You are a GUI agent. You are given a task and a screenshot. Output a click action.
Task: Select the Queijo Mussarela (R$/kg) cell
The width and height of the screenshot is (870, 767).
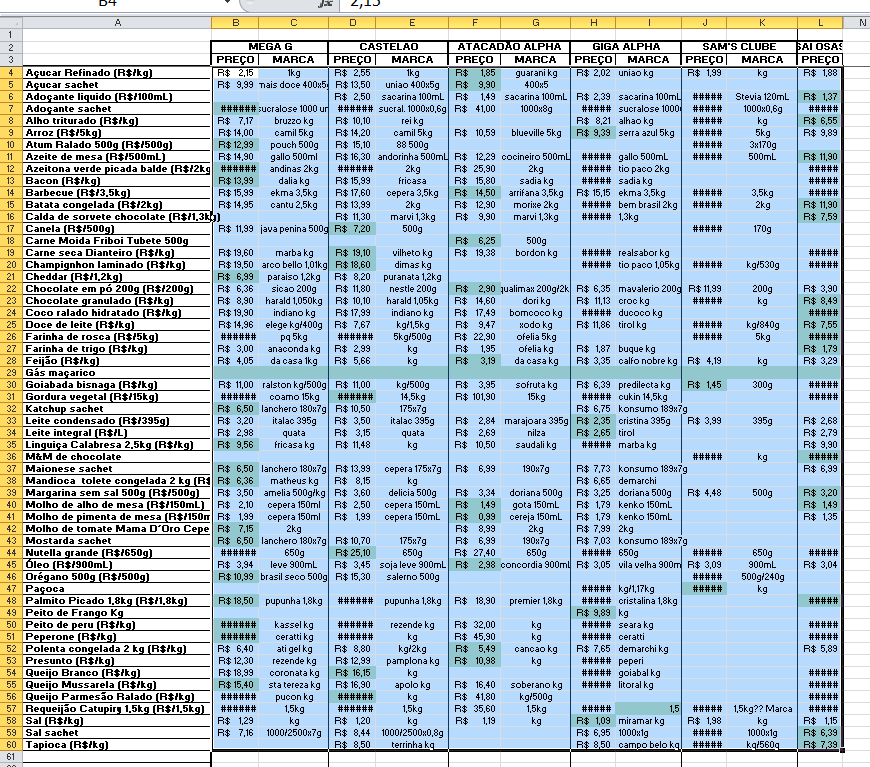pos(117,685)
